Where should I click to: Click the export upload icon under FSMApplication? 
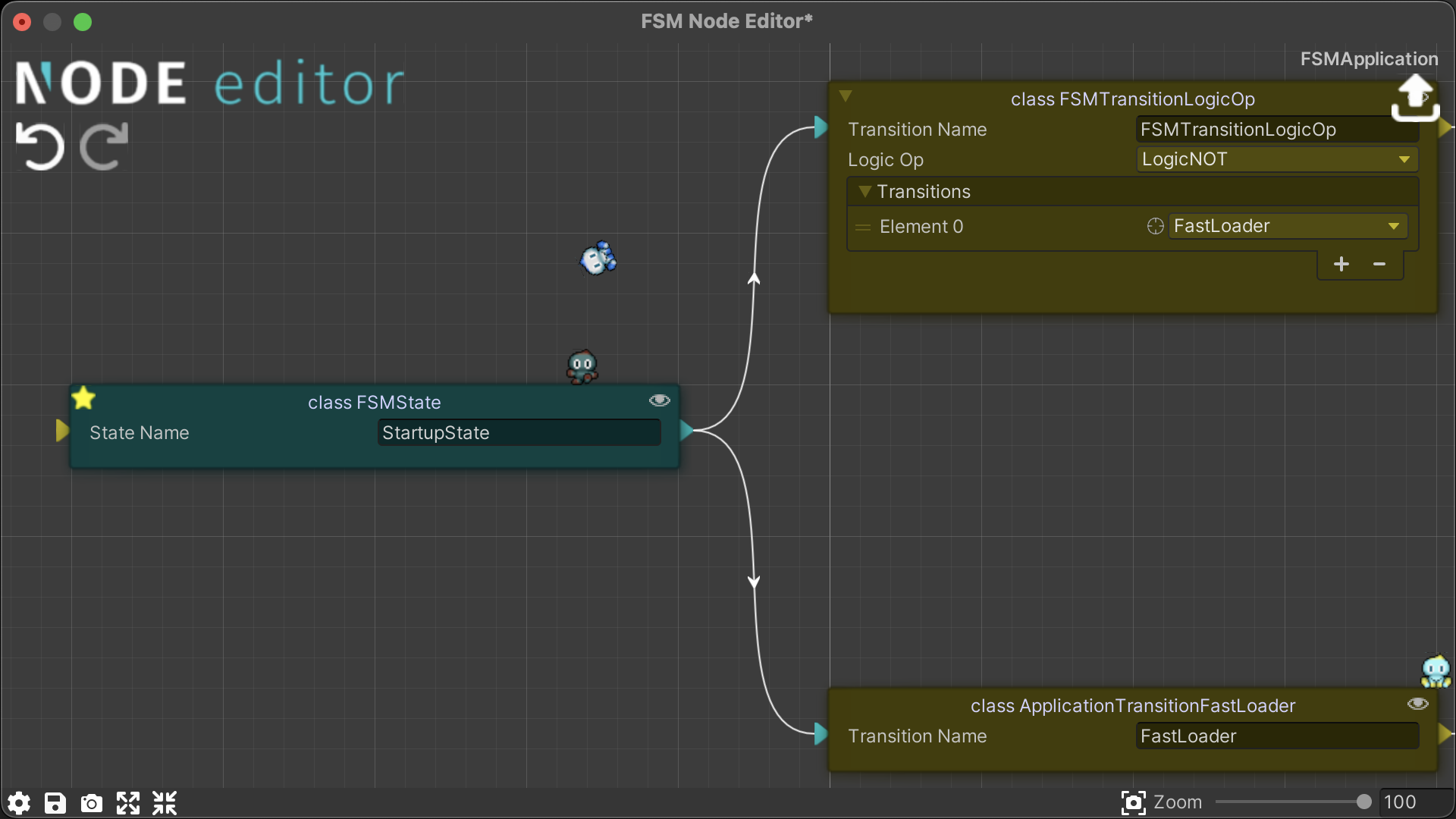click(x=1415, y=99)
